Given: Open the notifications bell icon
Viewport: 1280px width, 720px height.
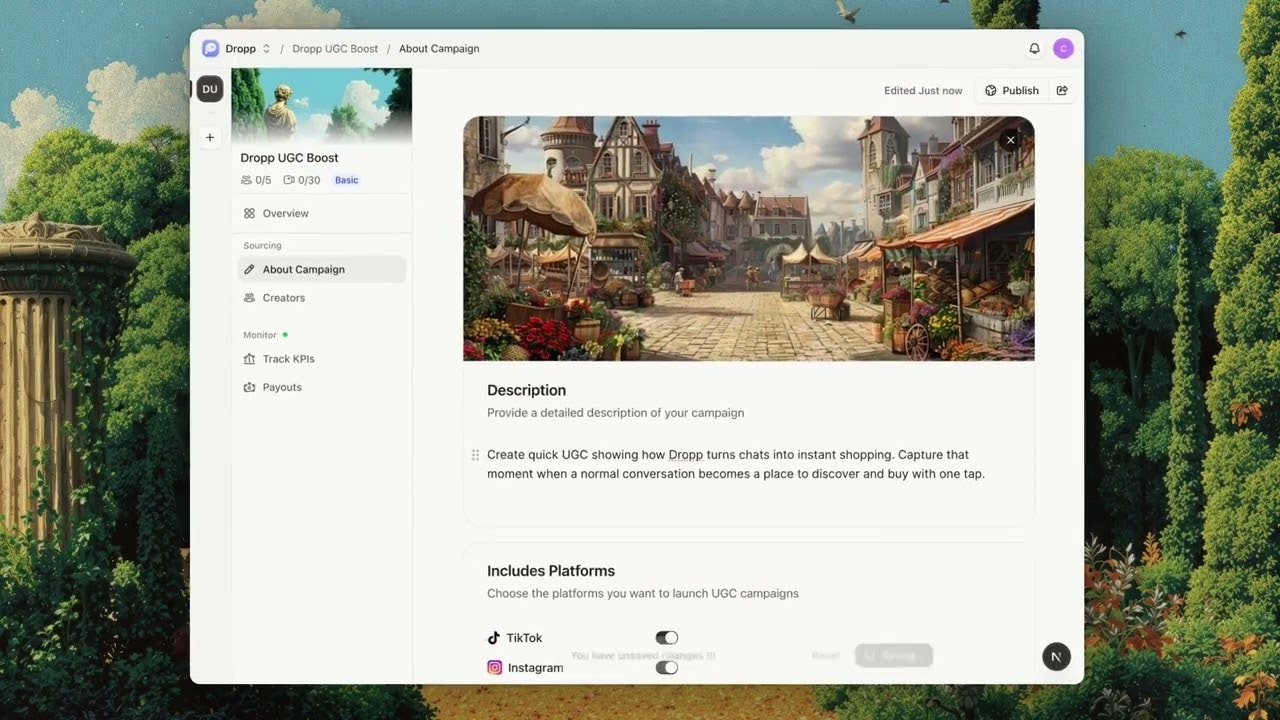Looking at the screenshot, I should pos(1035,47).
